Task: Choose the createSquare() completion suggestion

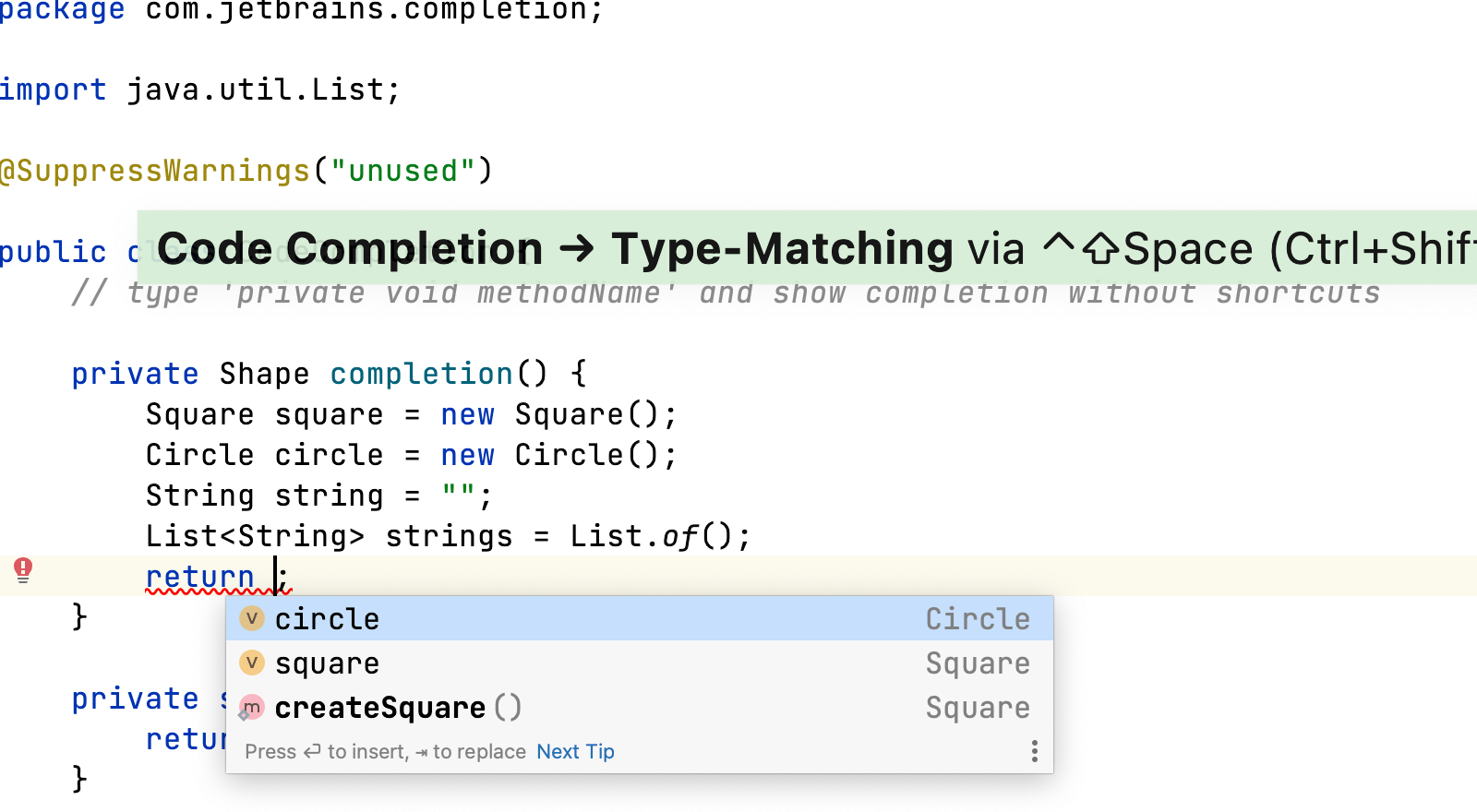Action: [640, 708]
